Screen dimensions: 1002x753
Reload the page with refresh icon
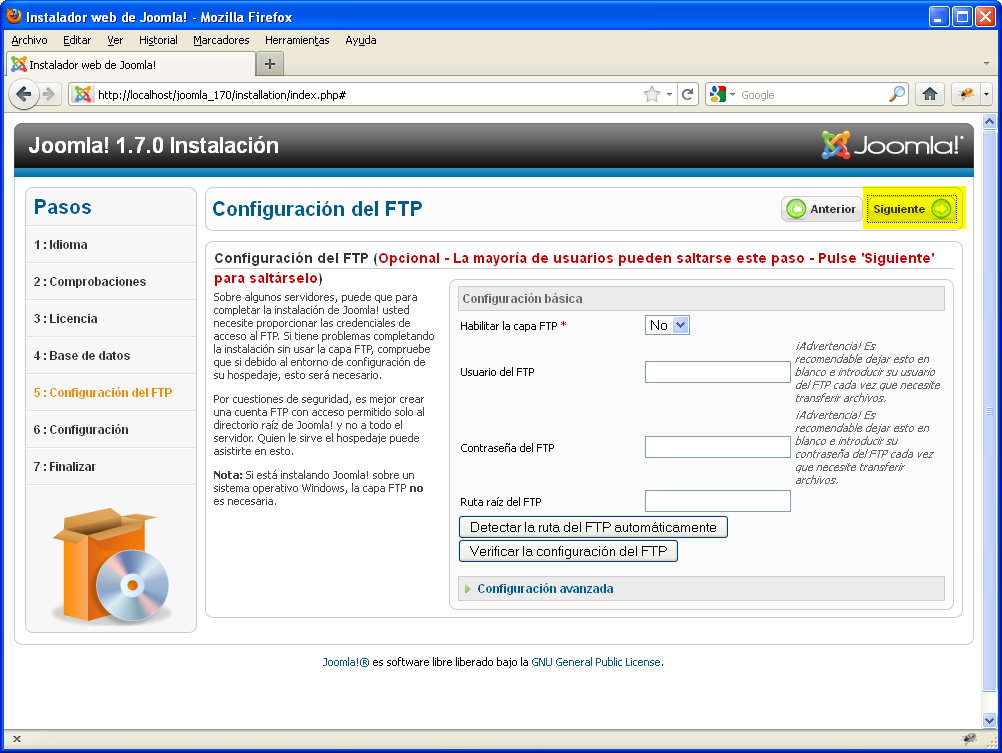pos(688,95)
